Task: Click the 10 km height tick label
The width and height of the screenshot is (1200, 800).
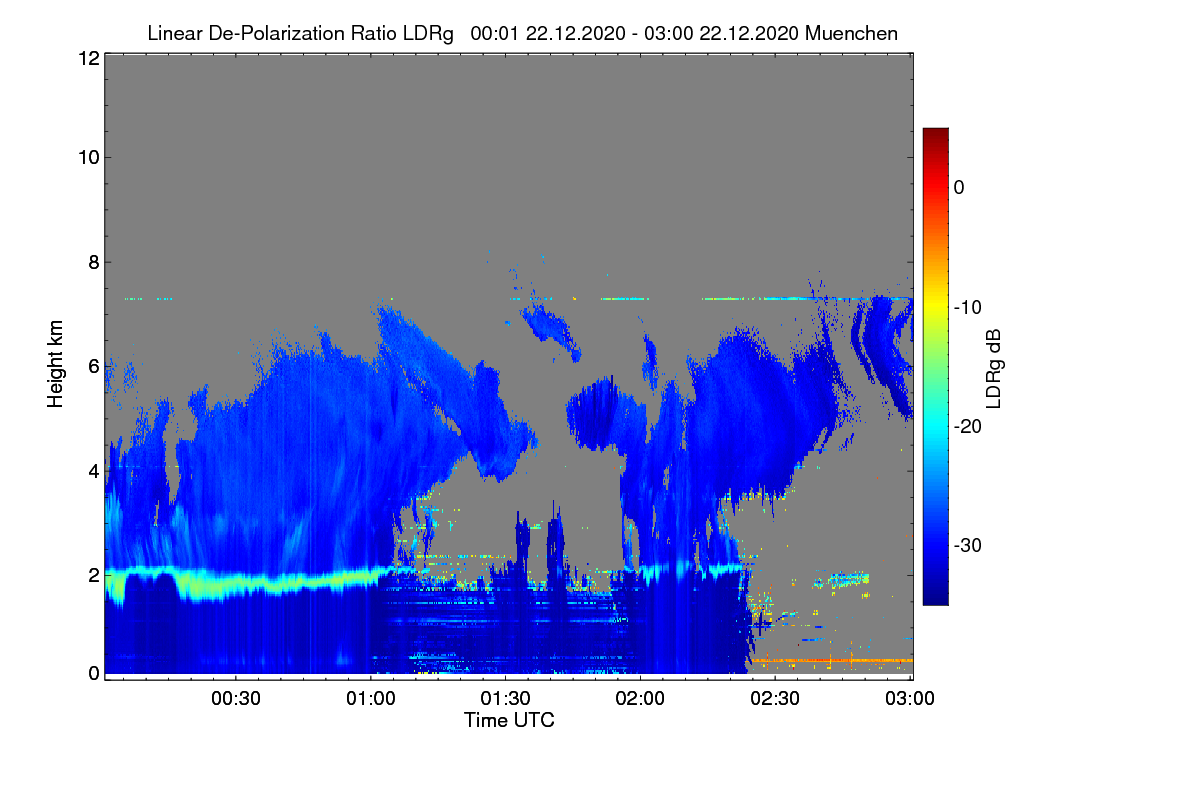Action: pyautogui.click(x=88, y=157)
